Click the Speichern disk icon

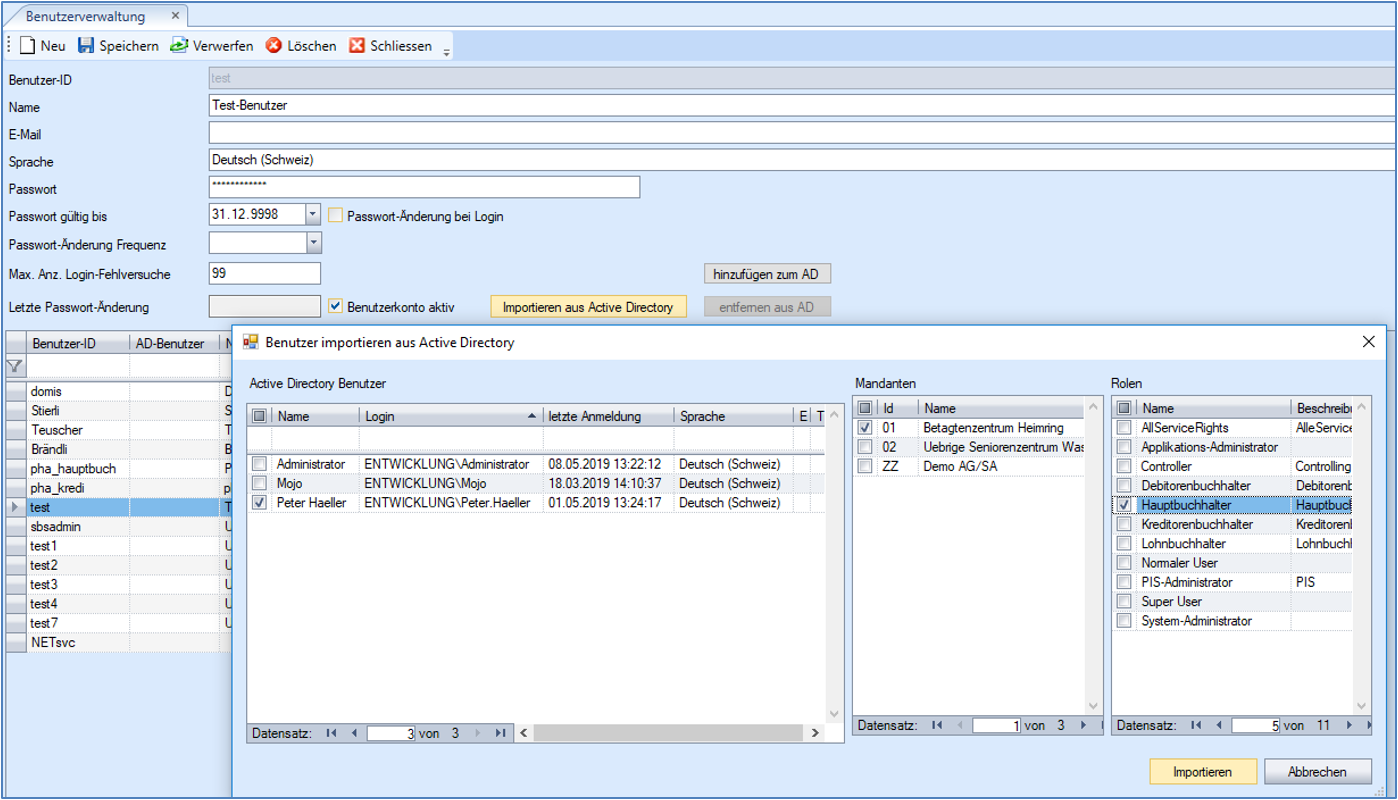(86, 46)
